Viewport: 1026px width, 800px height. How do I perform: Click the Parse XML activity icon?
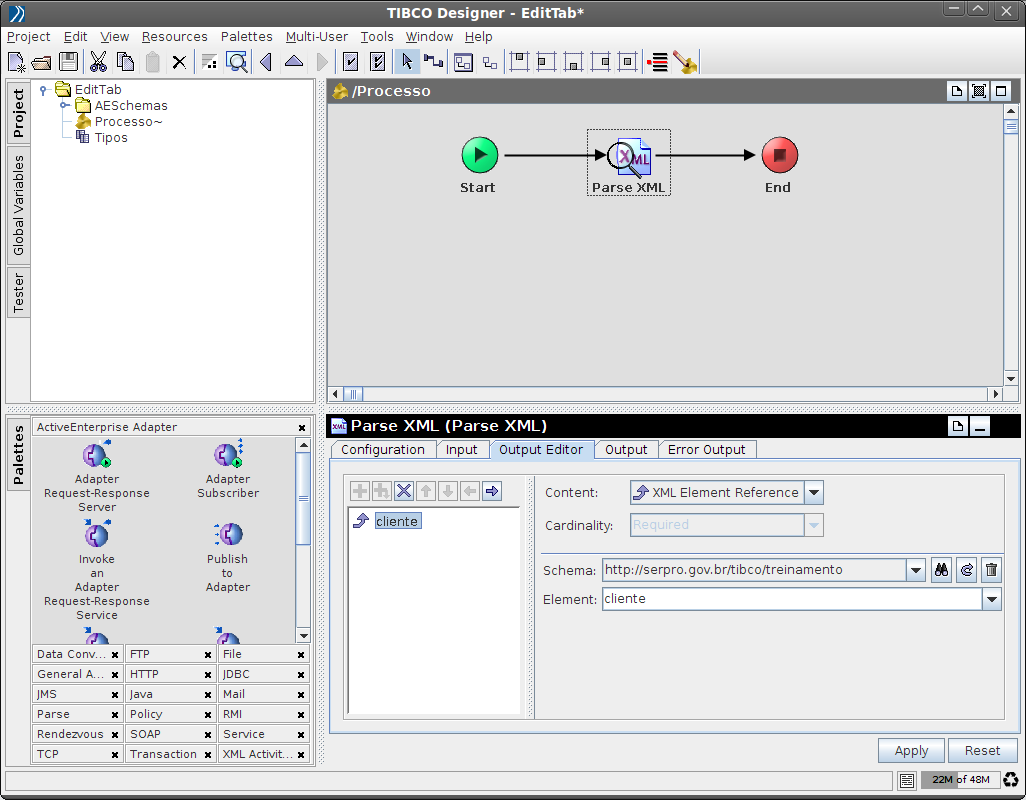click(630, 156)
